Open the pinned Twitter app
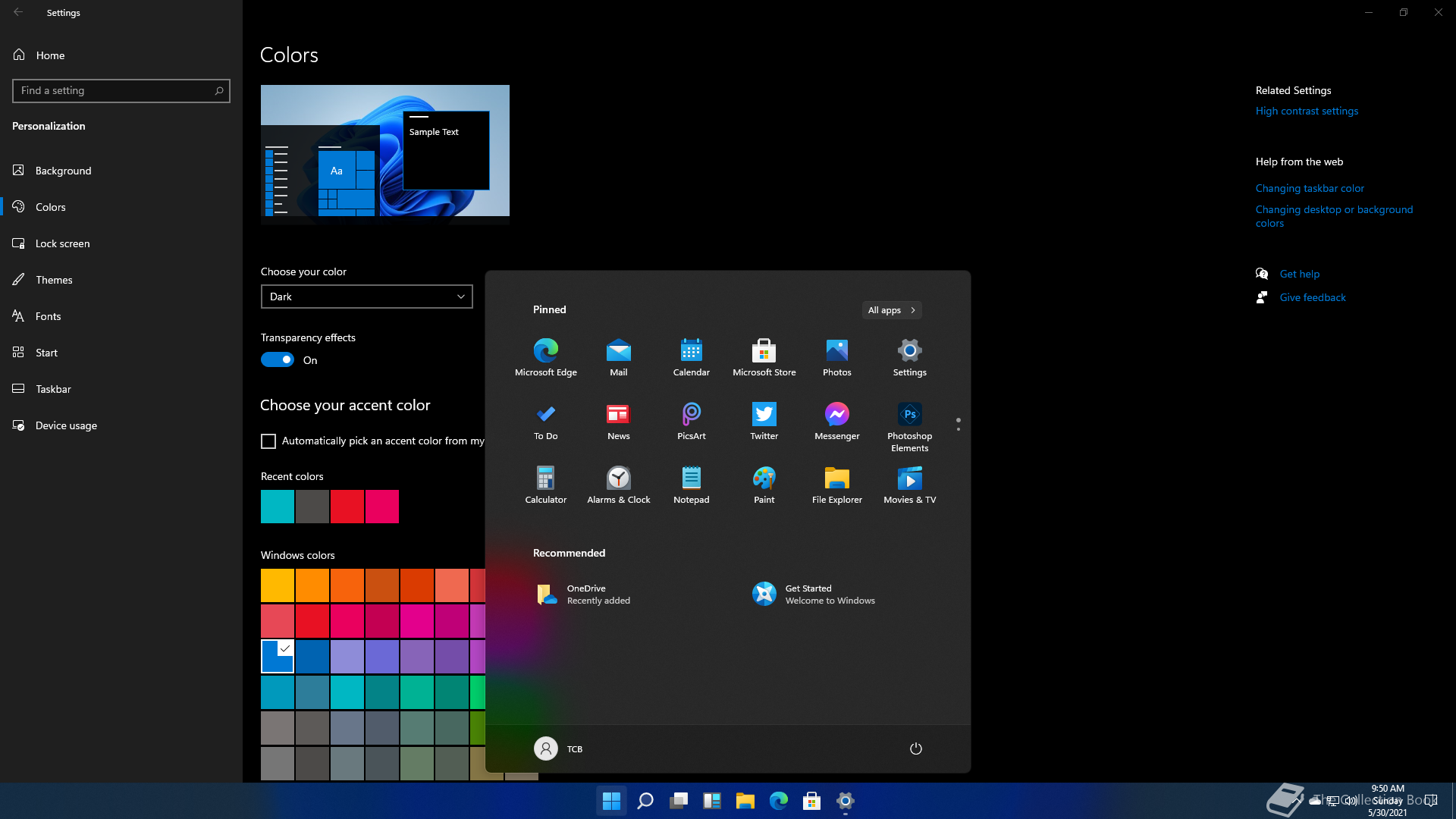 point(764,421)
